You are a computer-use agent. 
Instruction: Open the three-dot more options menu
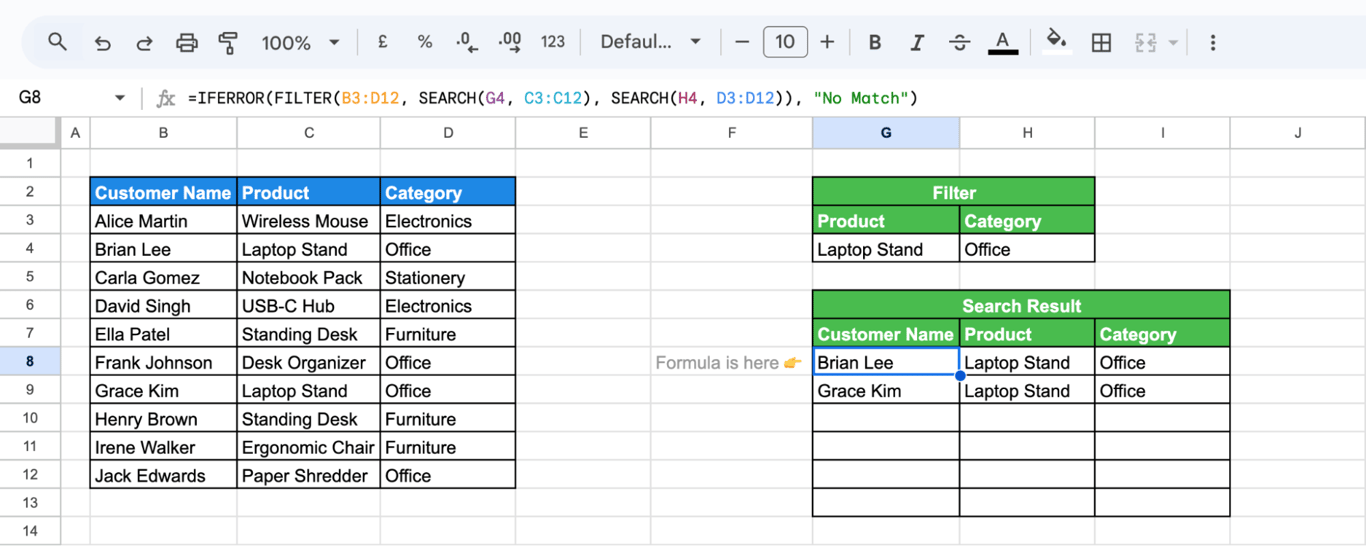[1213, 42]
